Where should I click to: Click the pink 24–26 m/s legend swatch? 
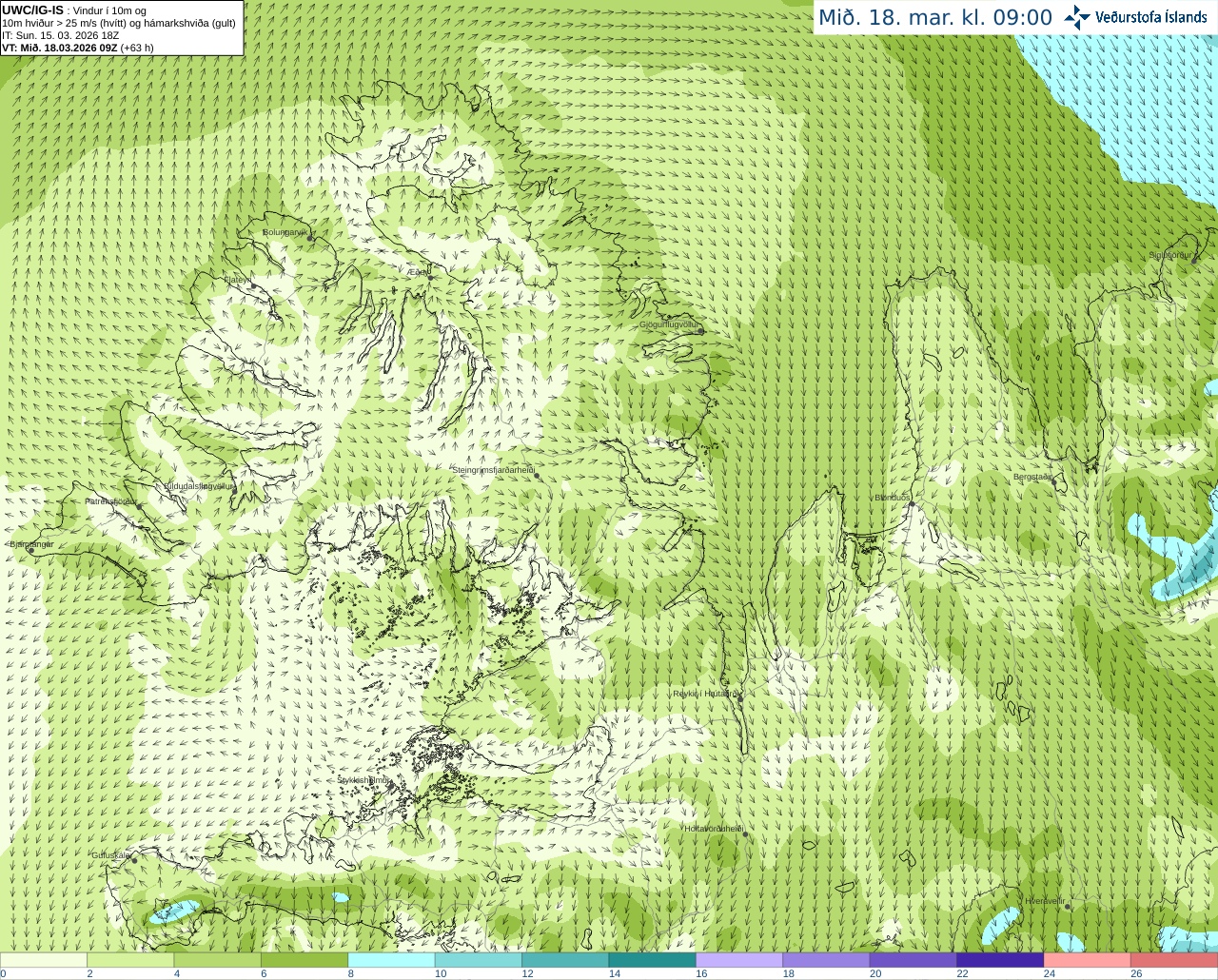(x=1088, y=960)
